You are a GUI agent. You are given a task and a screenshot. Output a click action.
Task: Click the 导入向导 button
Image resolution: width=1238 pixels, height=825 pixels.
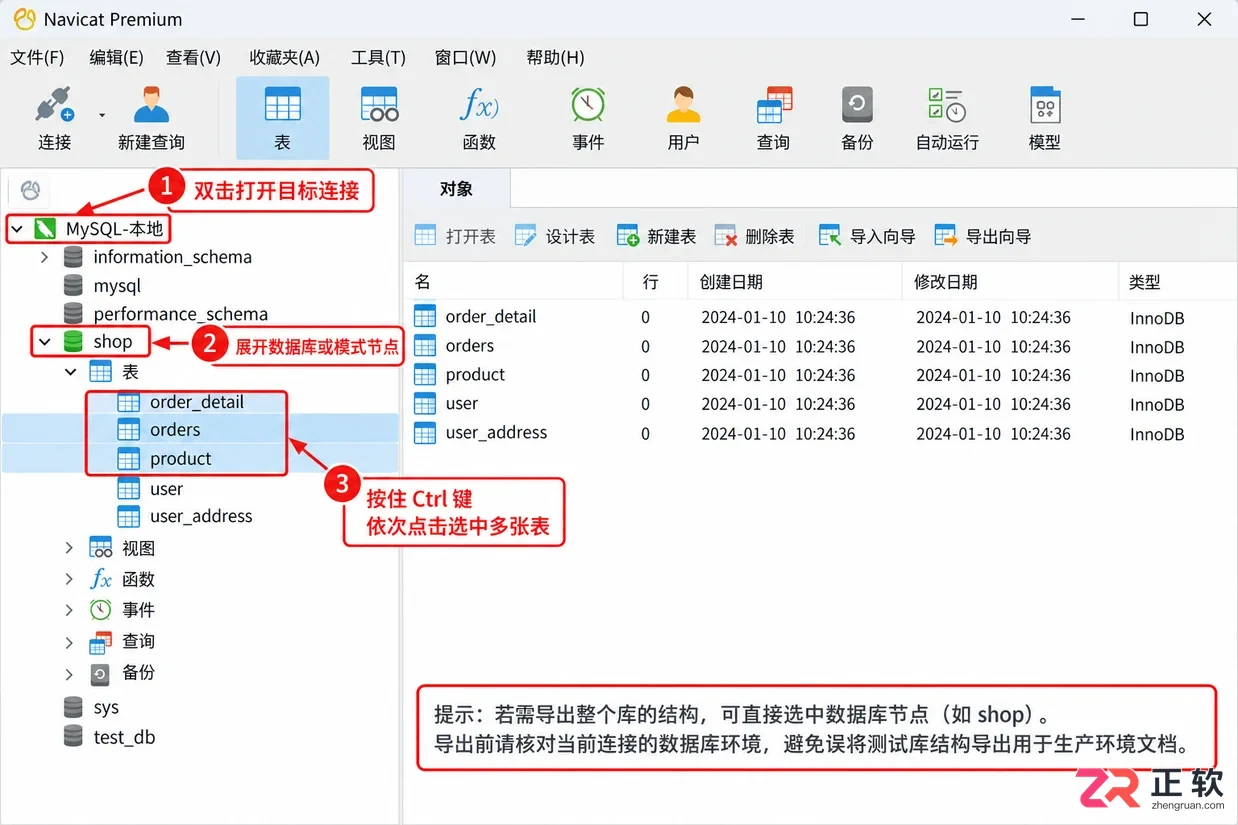coord(867,236)
